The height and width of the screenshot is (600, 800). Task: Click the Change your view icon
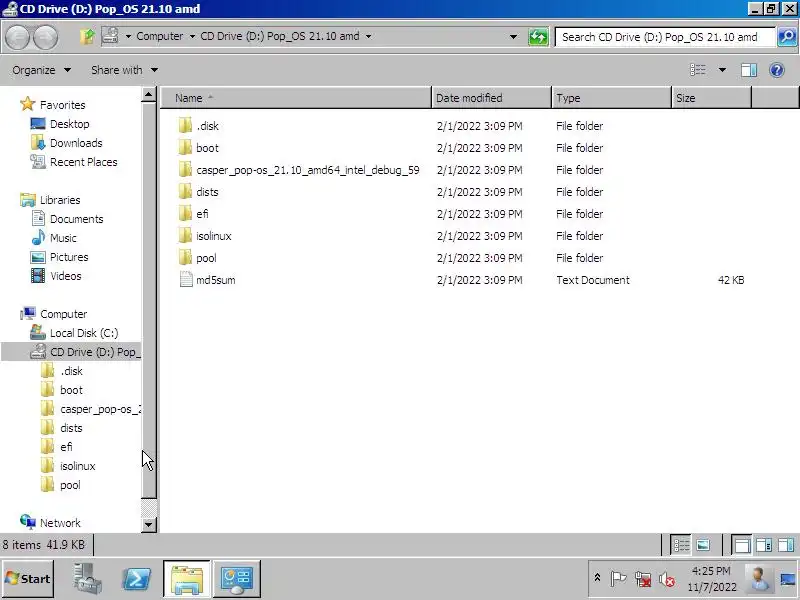697,70
